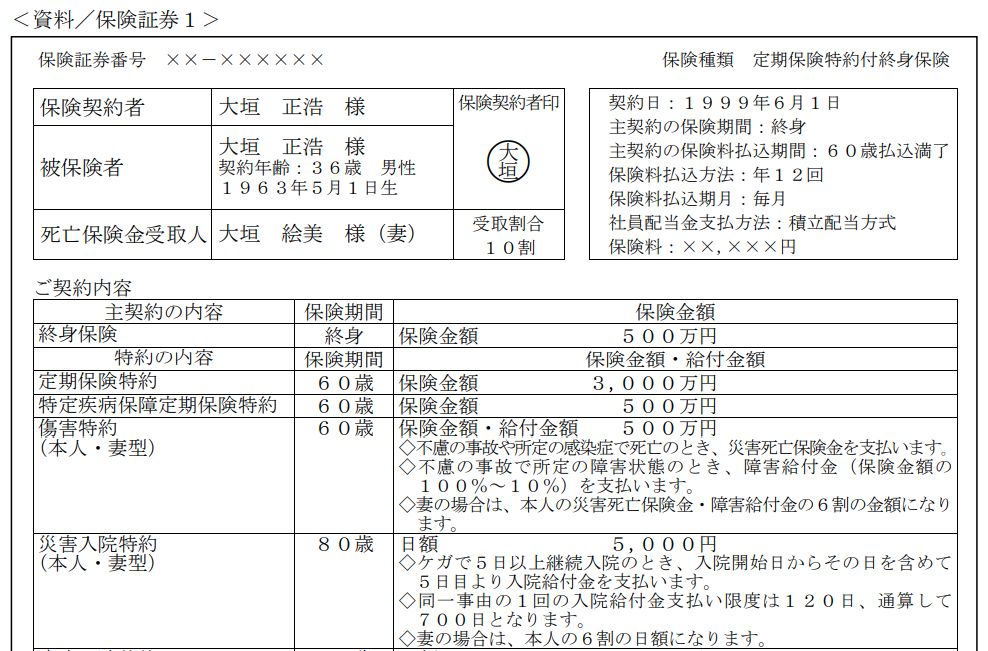Select the policy number ××－××××××
The height and width of the screenshot is (651, 988).
point(245,60)
